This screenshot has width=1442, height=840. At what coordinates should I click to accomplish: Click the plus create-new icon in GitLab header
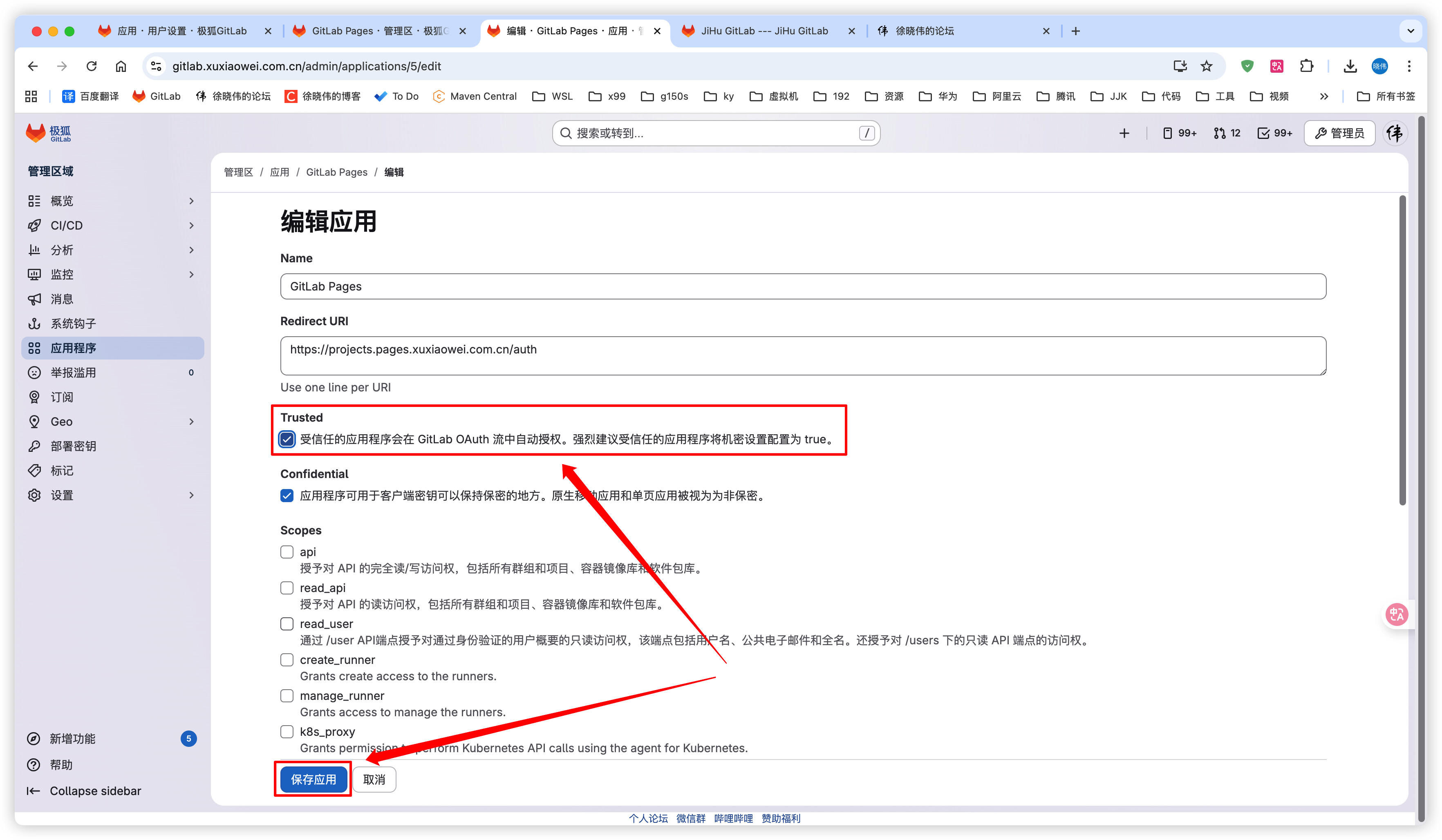tap(1124, 133)
